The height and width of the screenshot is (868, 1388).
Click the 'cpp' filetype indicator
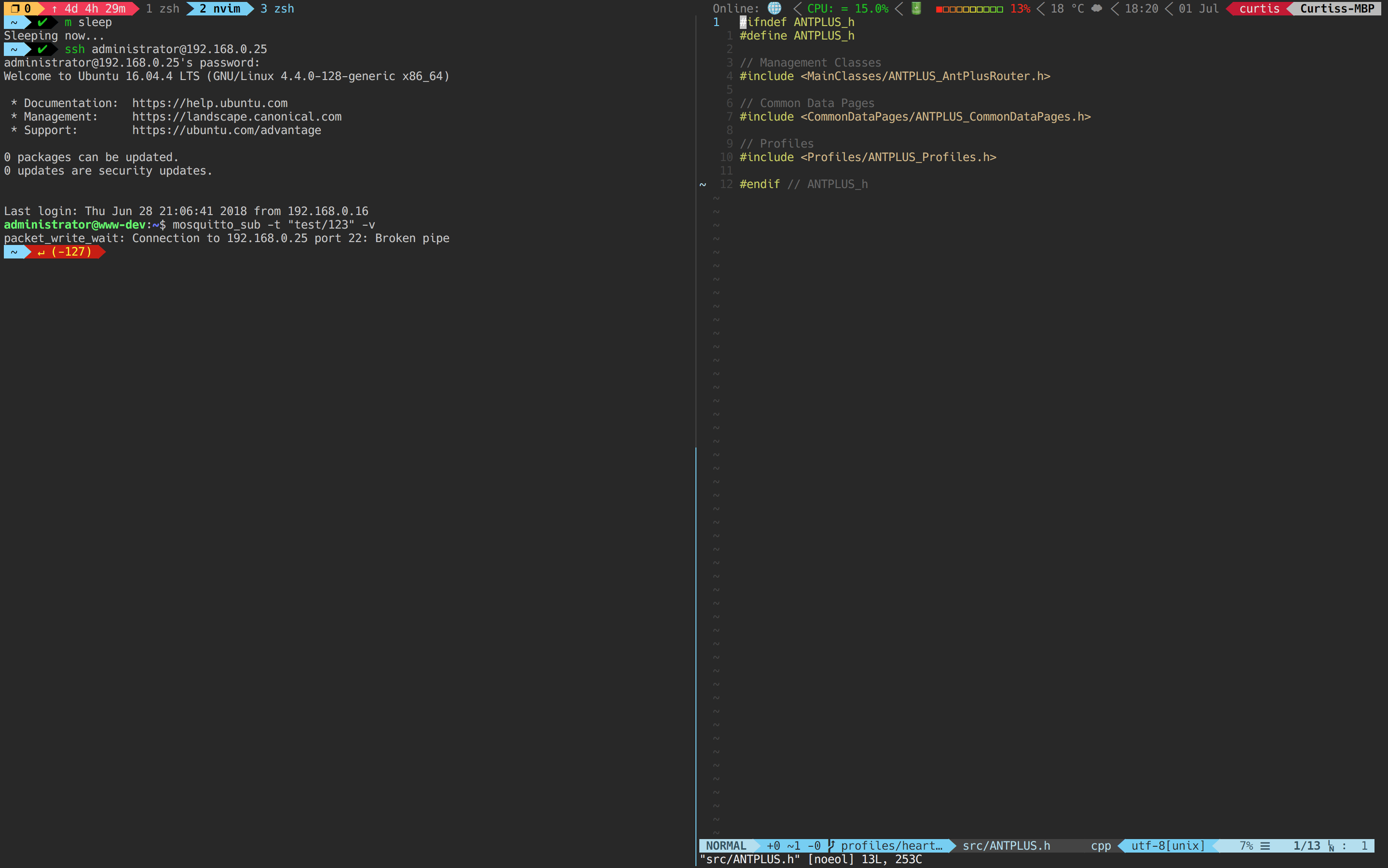click(x=1101, y=846)
